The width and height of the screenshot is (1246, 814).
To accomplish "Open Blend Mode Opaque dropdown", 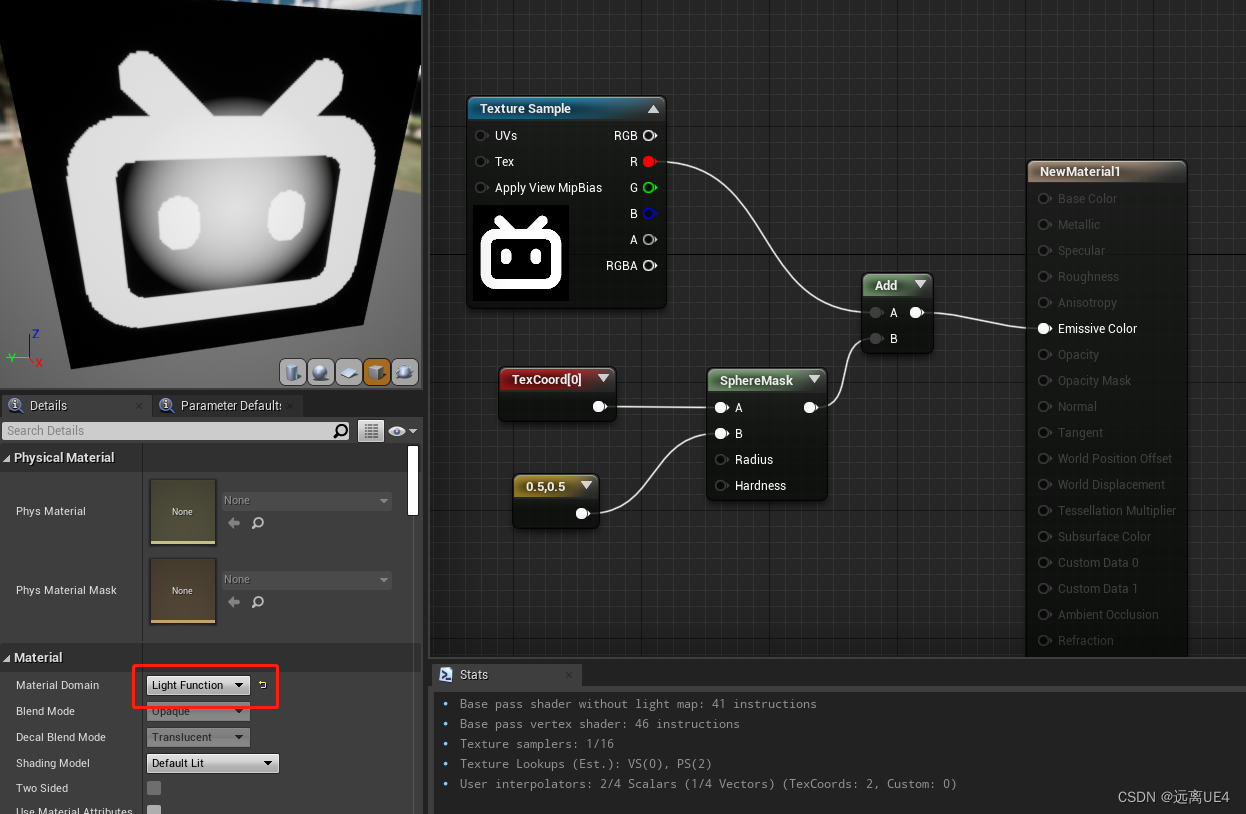I will (x=198, y=711).
